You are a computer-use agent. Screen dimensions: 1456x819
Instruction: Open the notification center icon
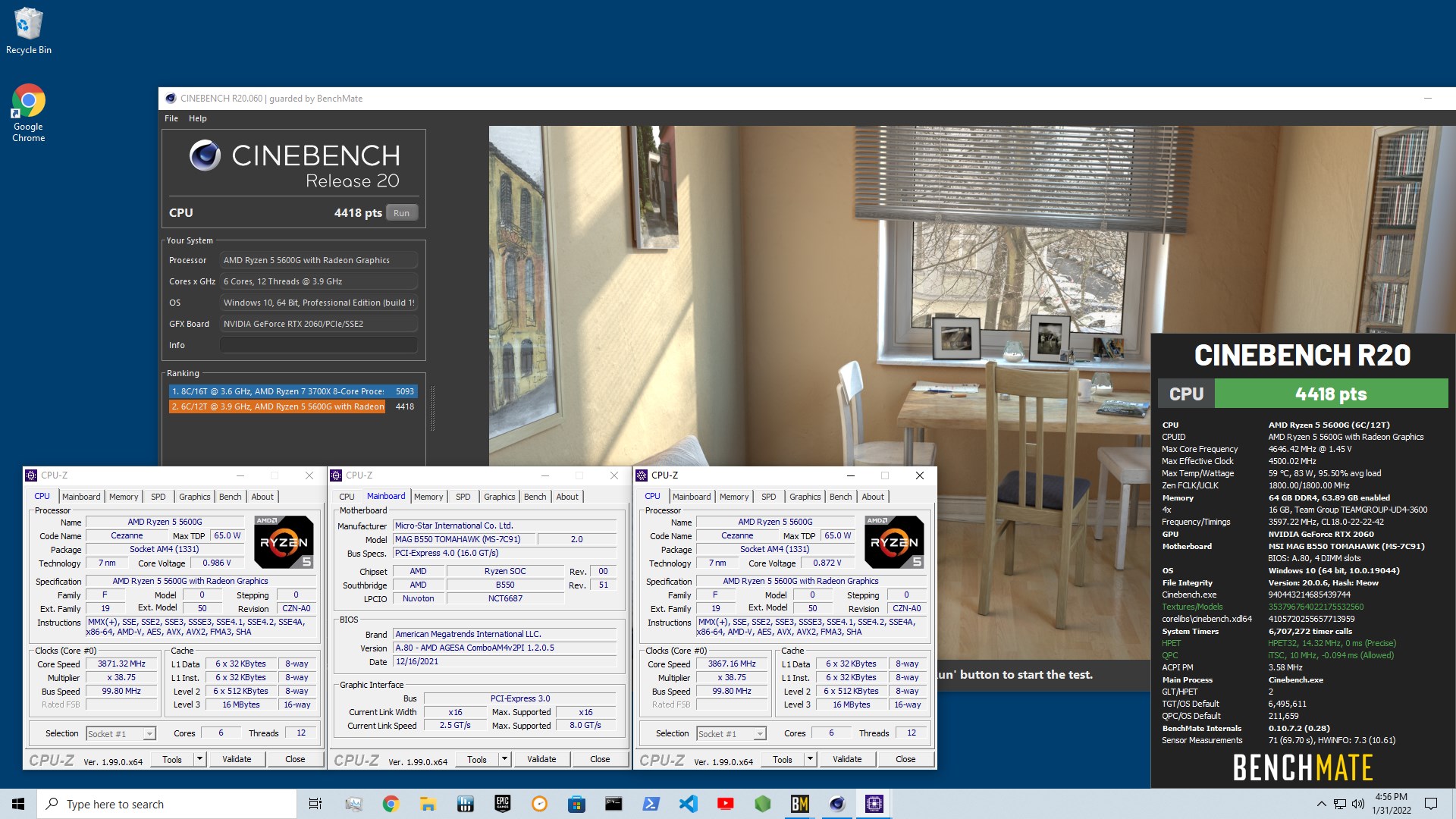1431,804
